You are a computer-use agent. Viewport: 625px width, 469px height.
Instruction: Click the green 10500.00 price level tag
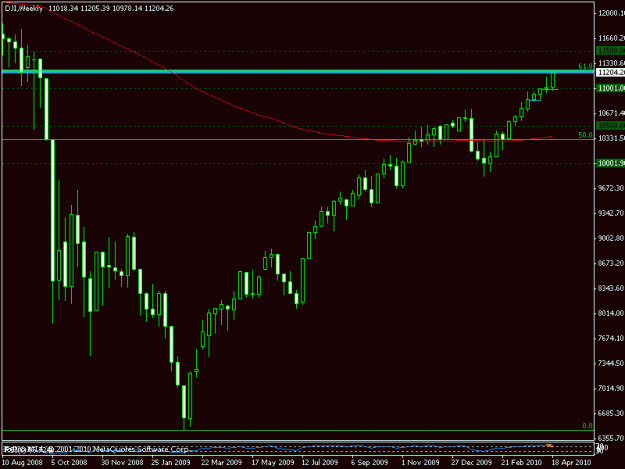[611, 126]
